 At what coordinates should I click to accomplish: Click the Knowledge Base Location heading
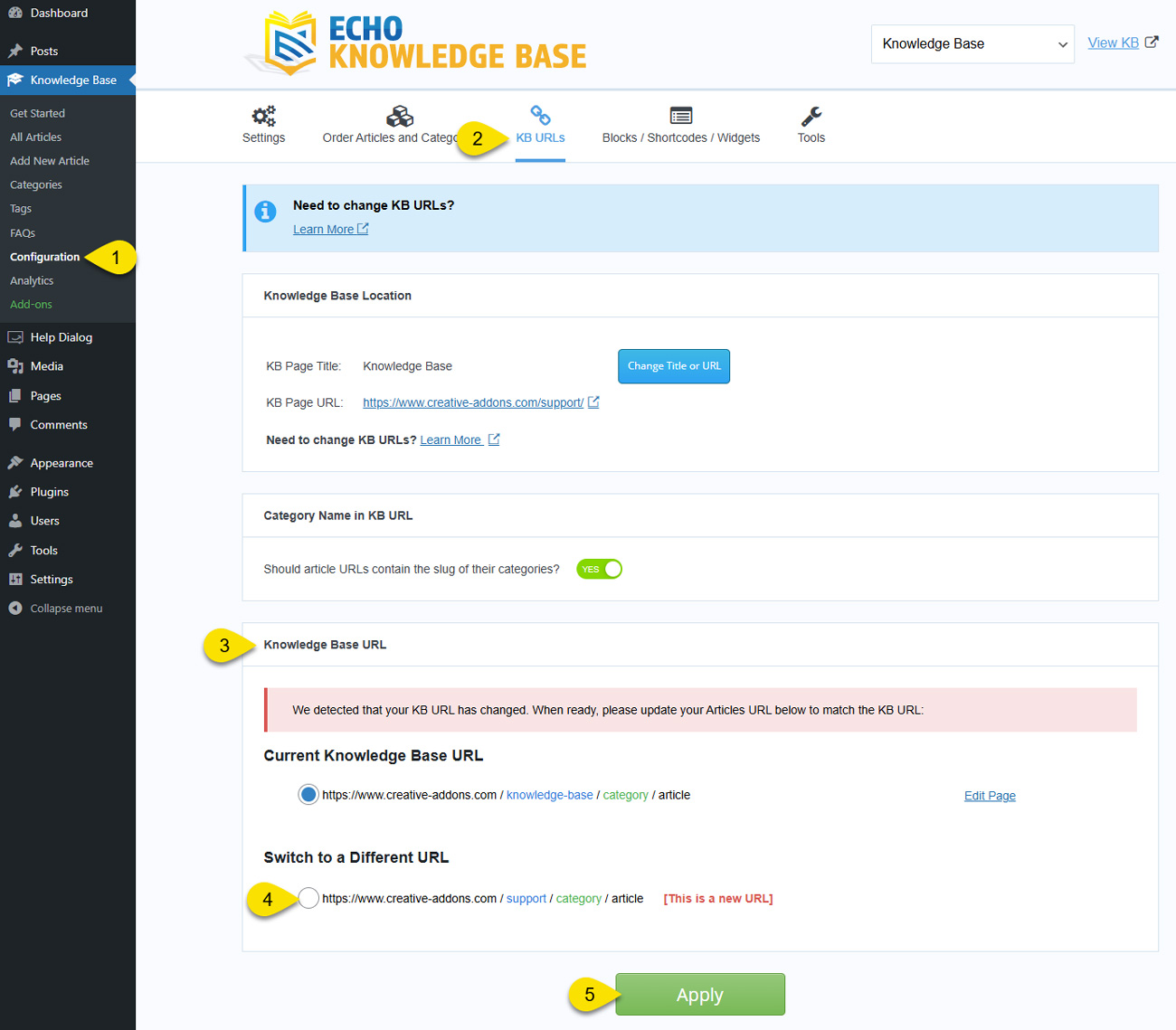[337, 296]
